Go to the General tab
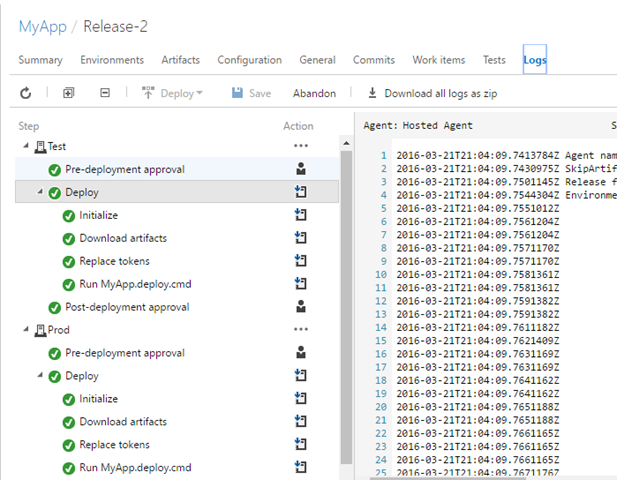 [x=318, y=60]
